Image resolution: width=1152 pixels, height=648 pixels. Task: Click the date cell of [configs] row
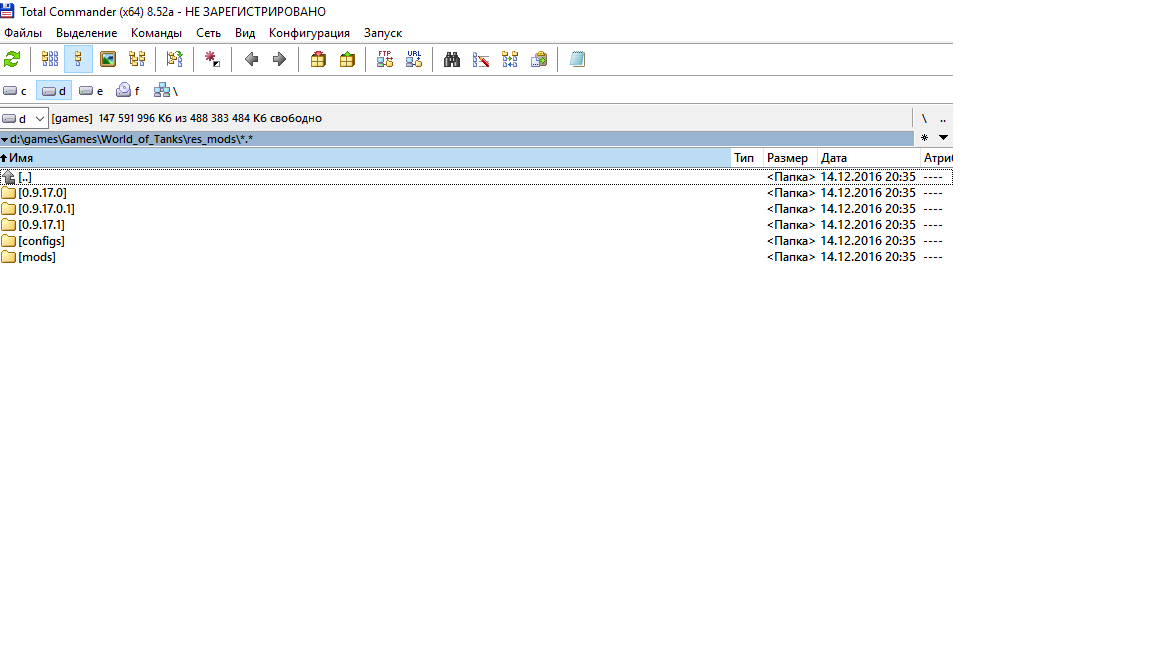tap(868, 241)
